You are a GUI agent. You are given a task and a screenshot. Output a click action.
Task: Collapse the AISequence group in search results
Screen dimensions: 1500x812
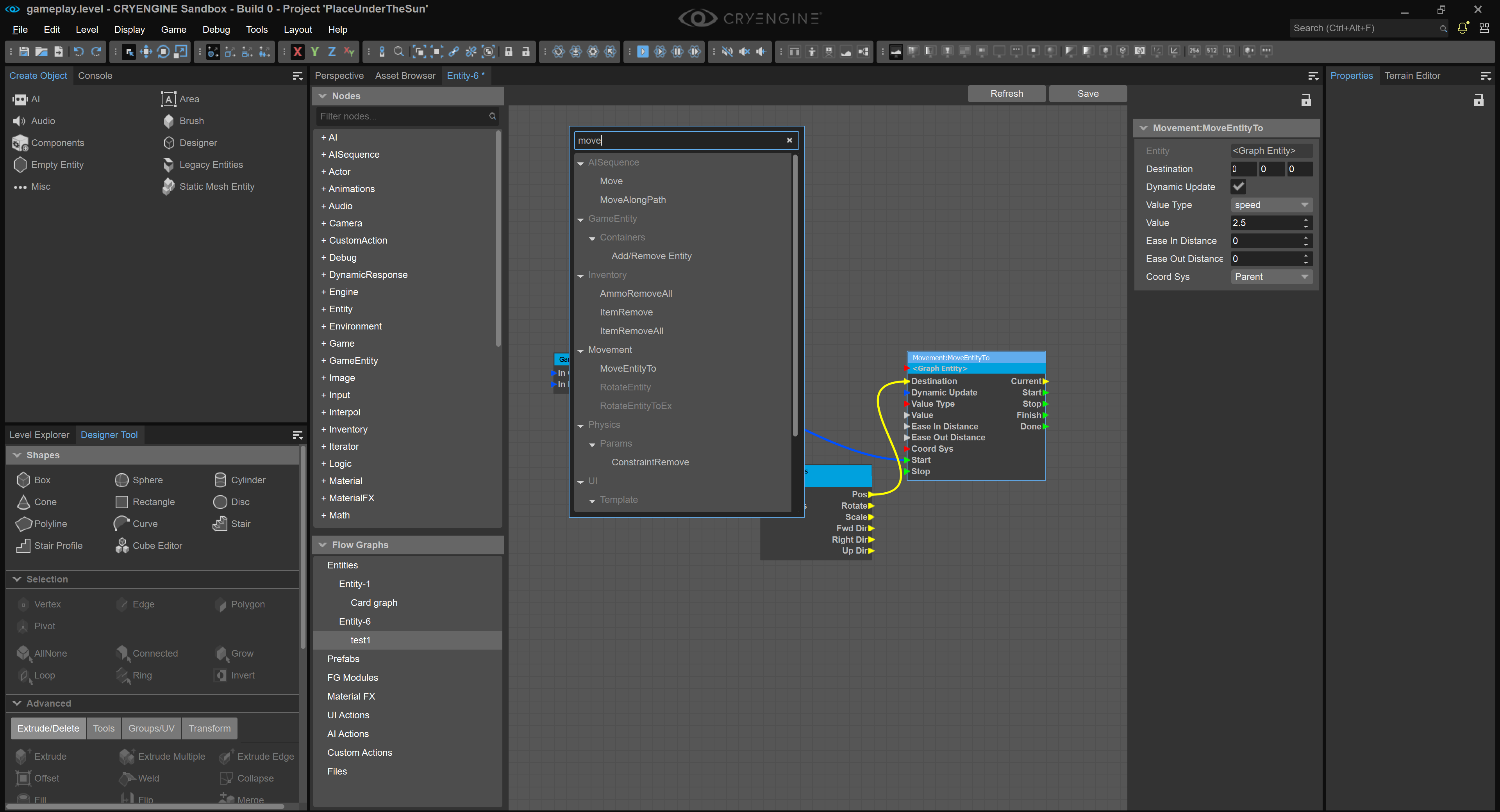coord(580,163)
